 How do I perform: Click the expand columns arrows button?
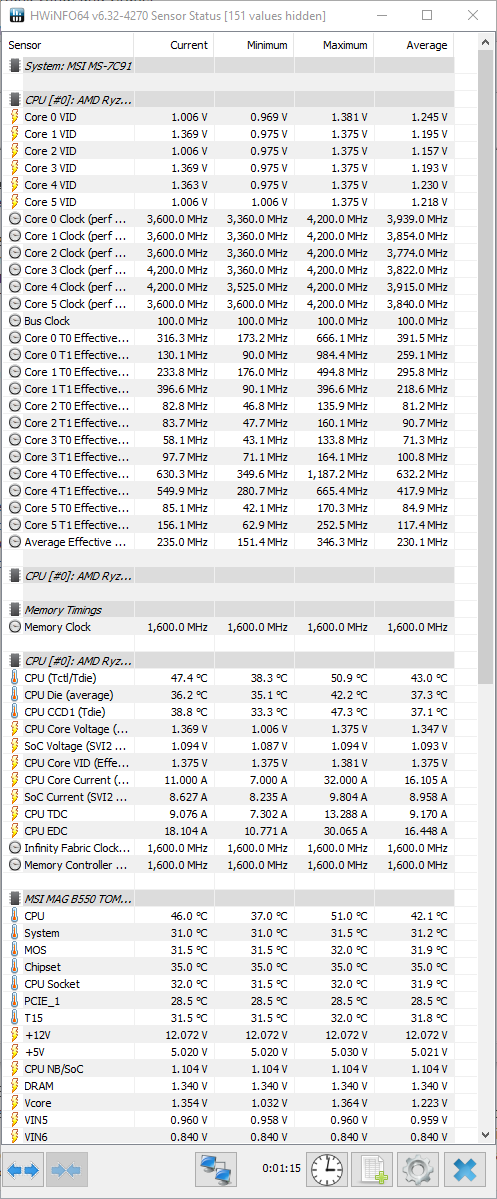pyautogui.click(x=22, y=1168)
